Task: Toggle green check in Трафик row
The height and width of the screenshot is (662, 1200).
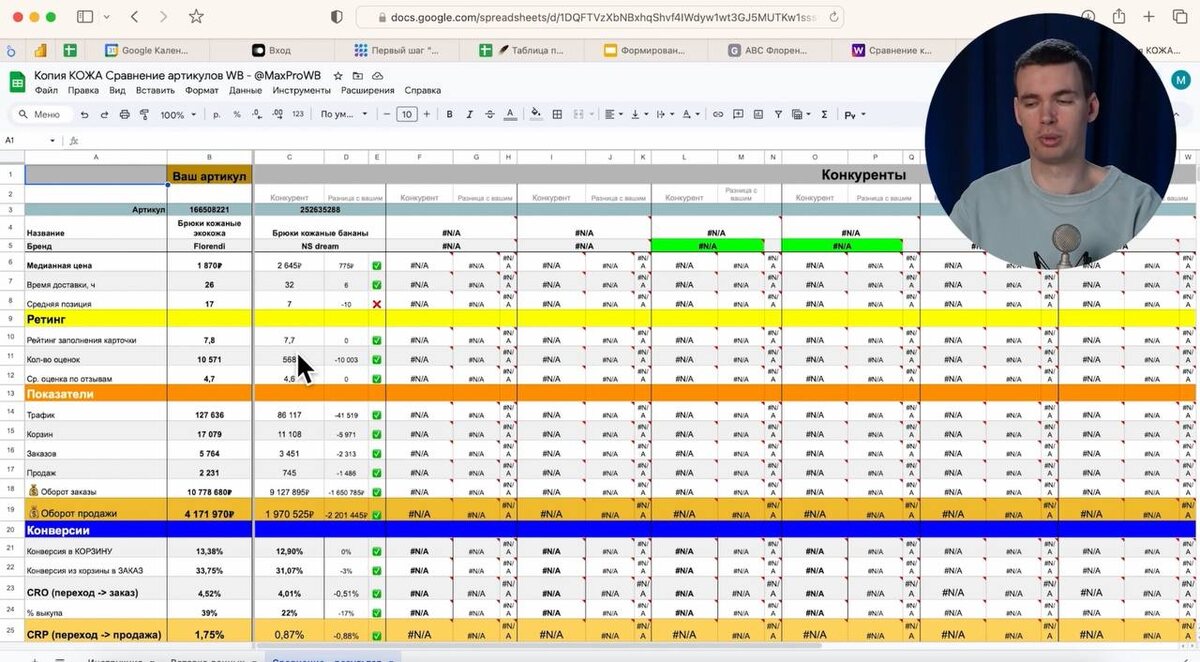Action: click(377, 415)
